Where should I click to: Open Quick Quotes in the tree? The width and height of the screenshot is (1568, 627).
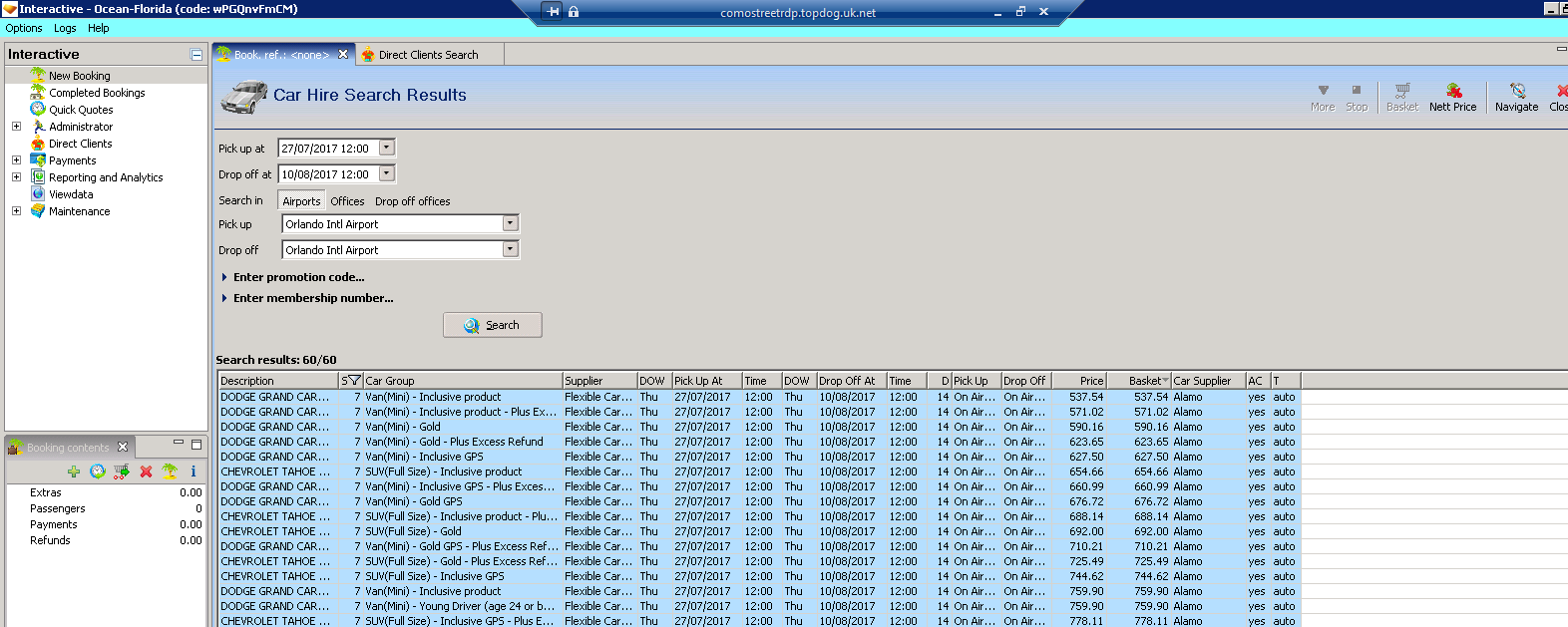[81, 110]
